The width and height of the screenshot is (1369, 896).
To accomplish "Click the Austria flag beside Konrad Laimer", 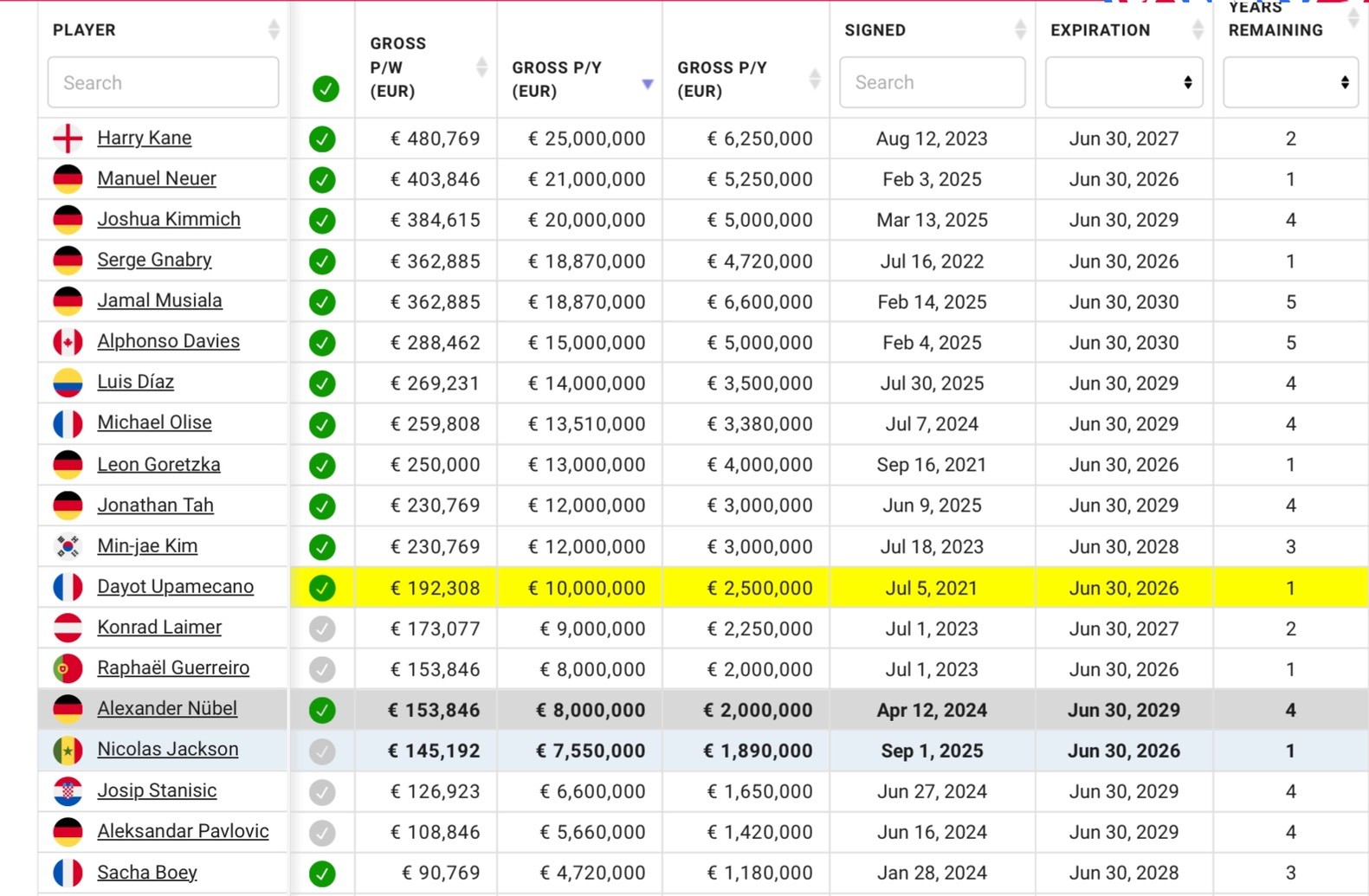I will click(x=68, y=628).
